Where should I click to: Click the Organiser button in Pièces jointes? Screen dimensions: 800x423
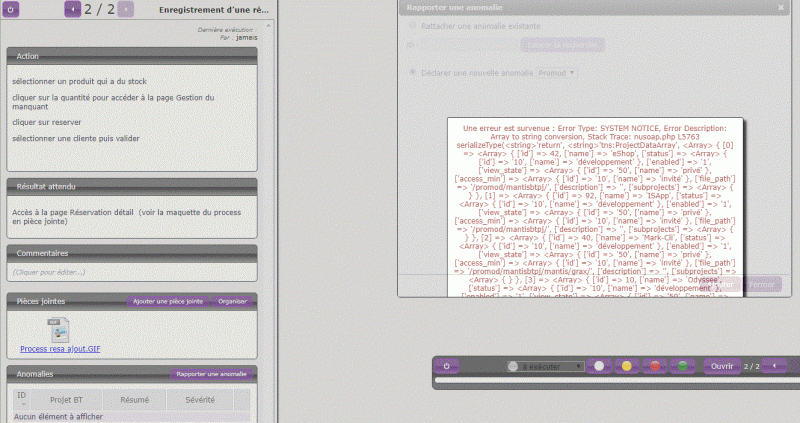click(x=232, y=301)
